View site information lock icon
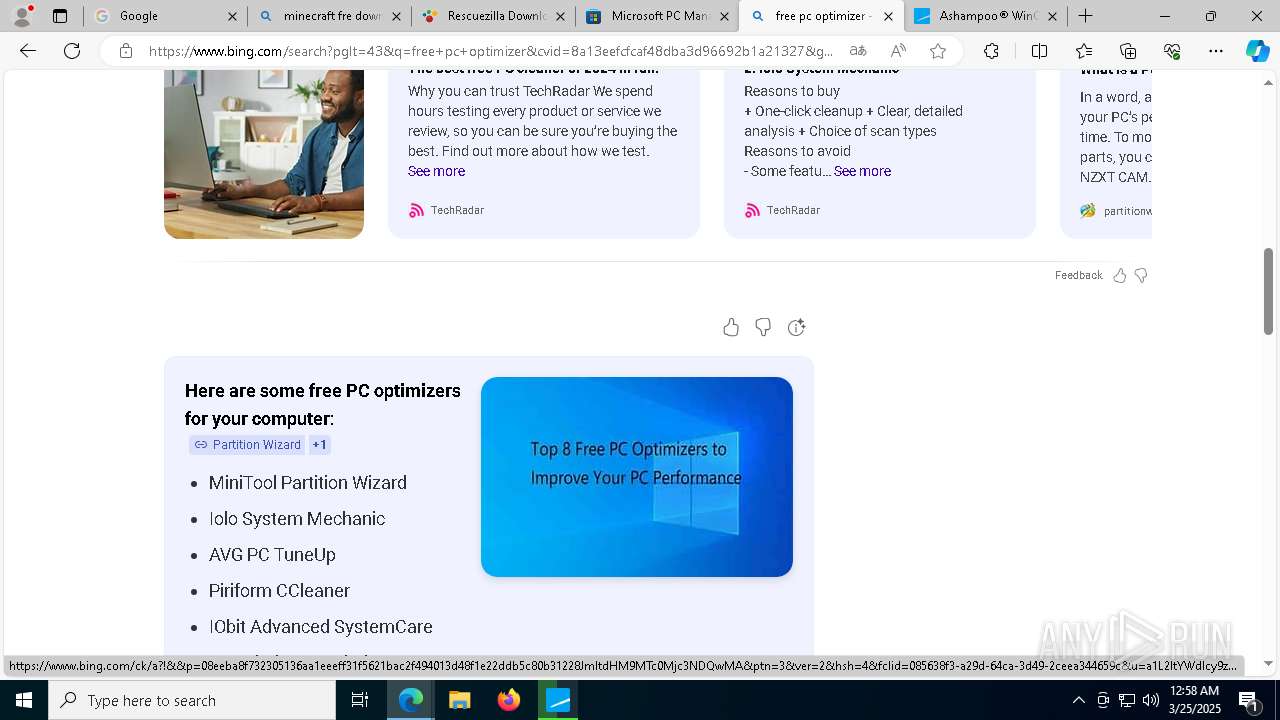 126,51
